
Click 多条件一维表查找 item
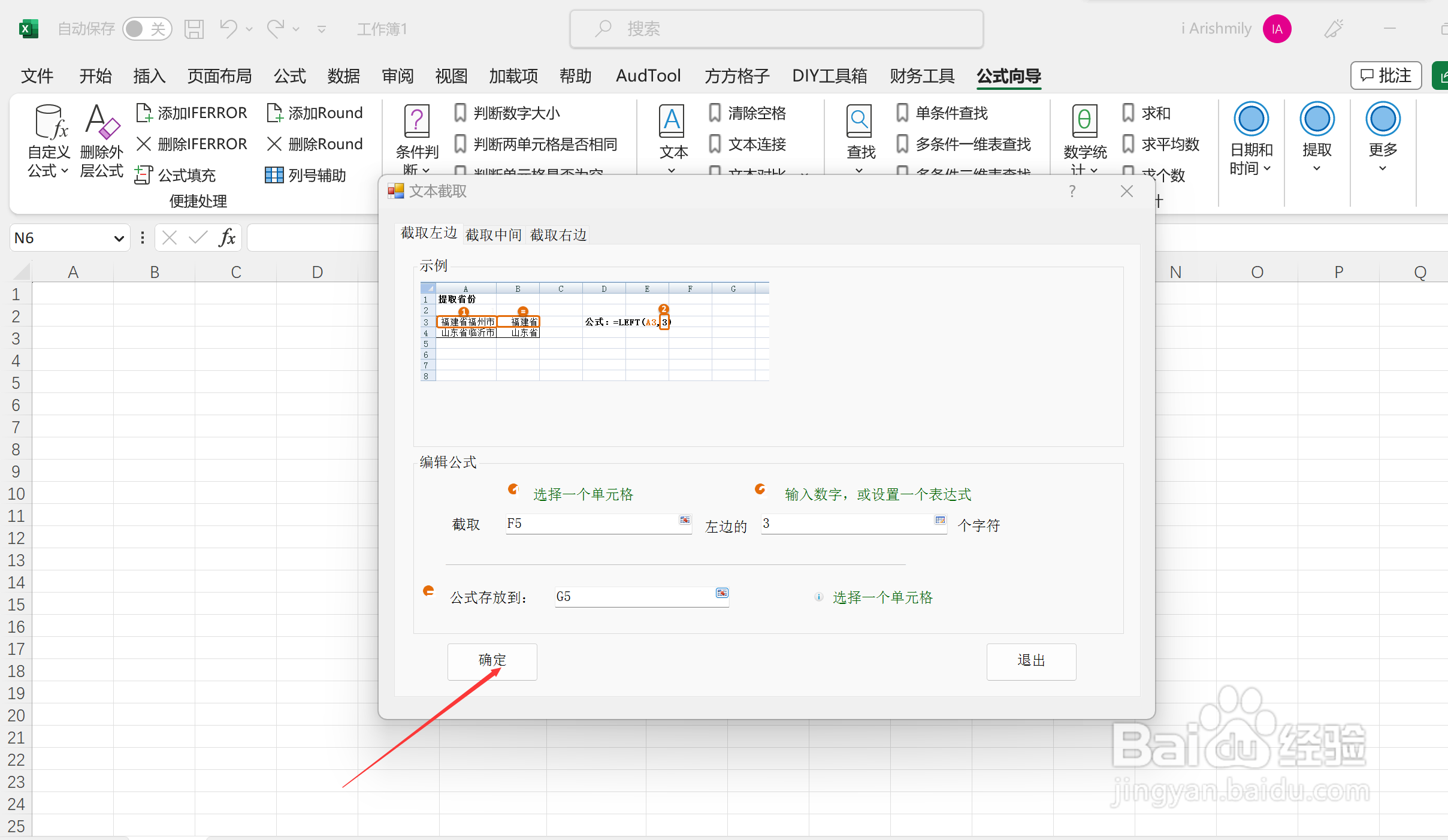(964, 144)
